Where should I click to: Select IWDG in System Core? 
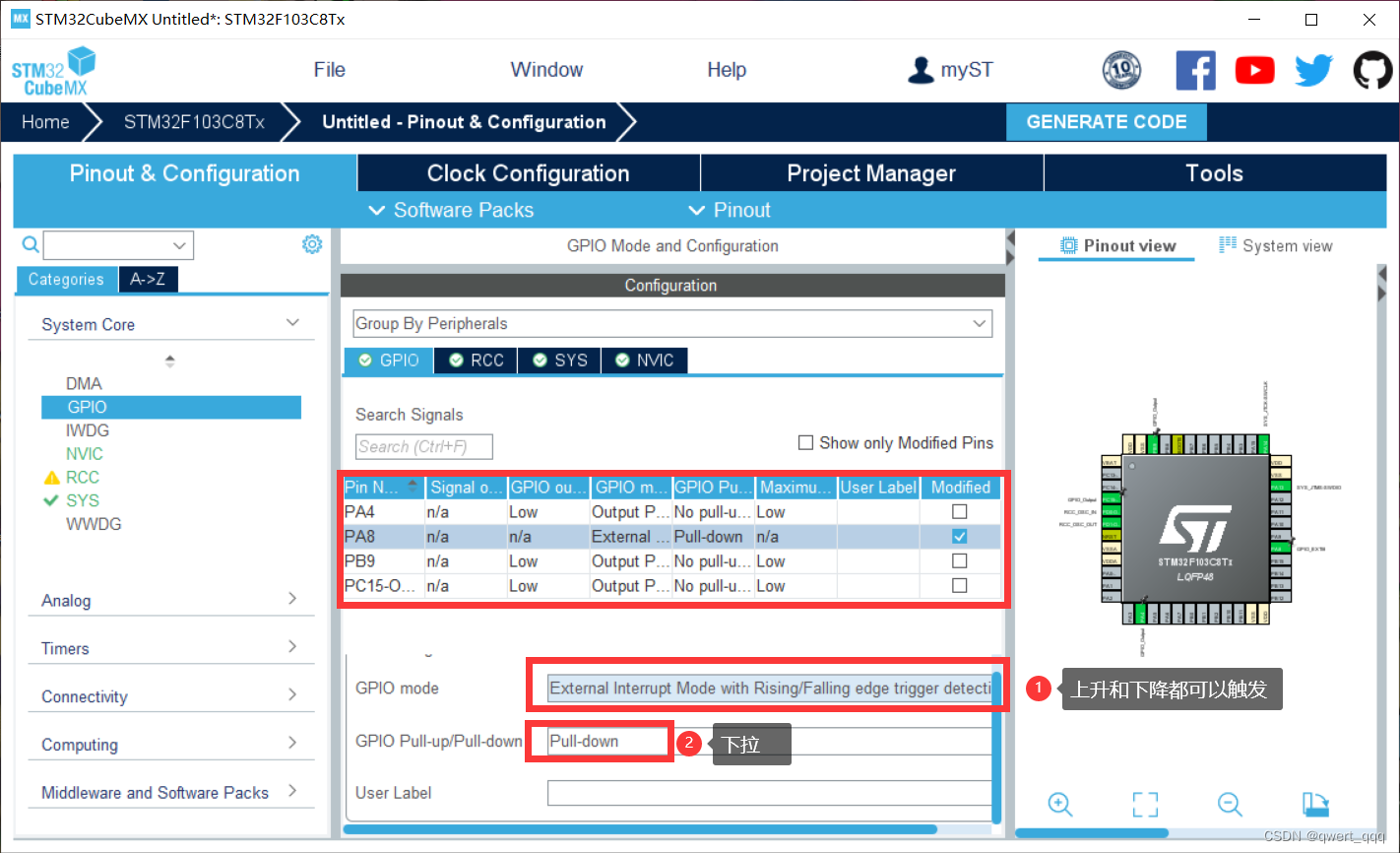pos(88,430)
